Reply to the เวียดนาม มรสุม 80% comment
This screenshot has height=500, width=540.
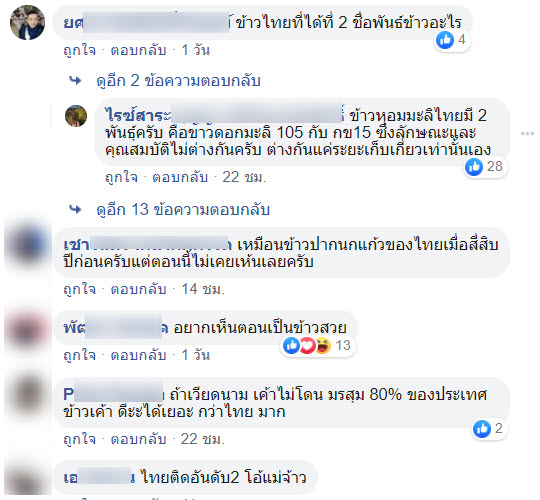(138, 439)
